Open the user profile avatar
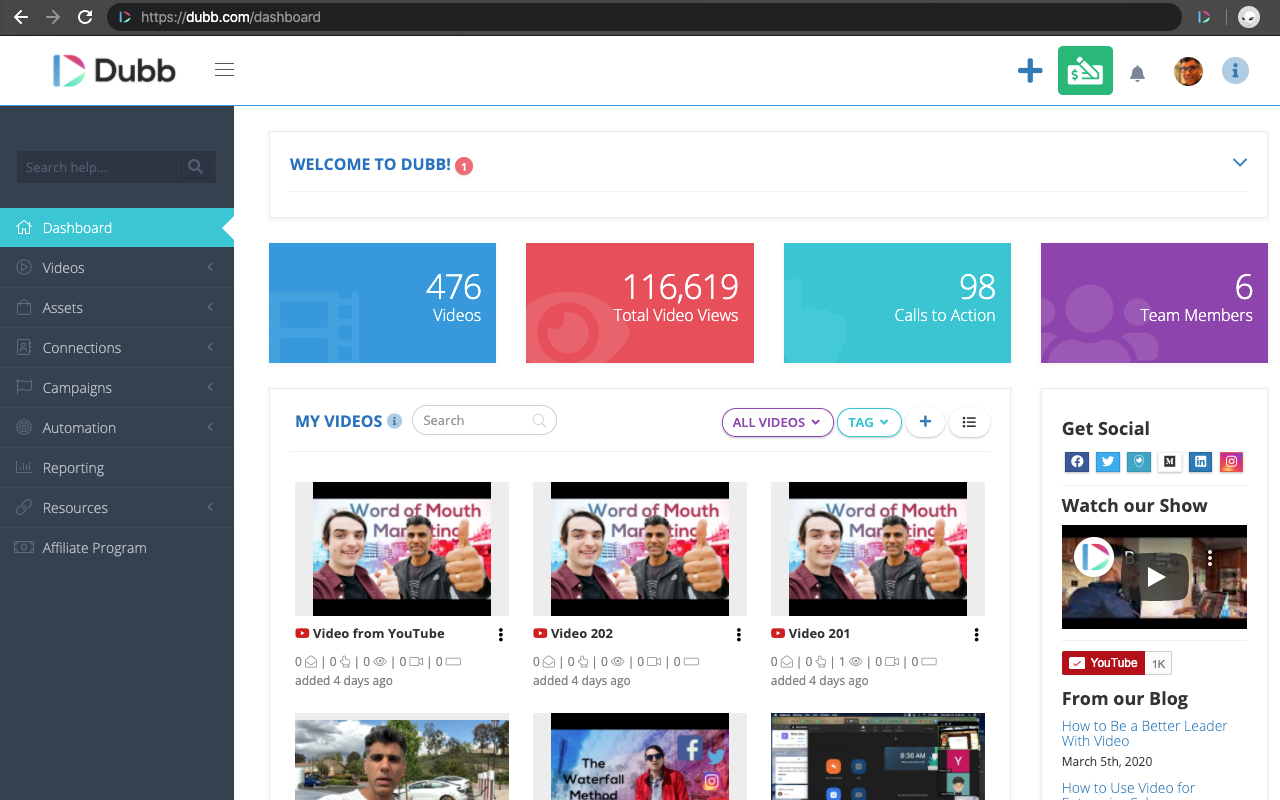This screenshot has height=800, width=1280. (1188, 71)
